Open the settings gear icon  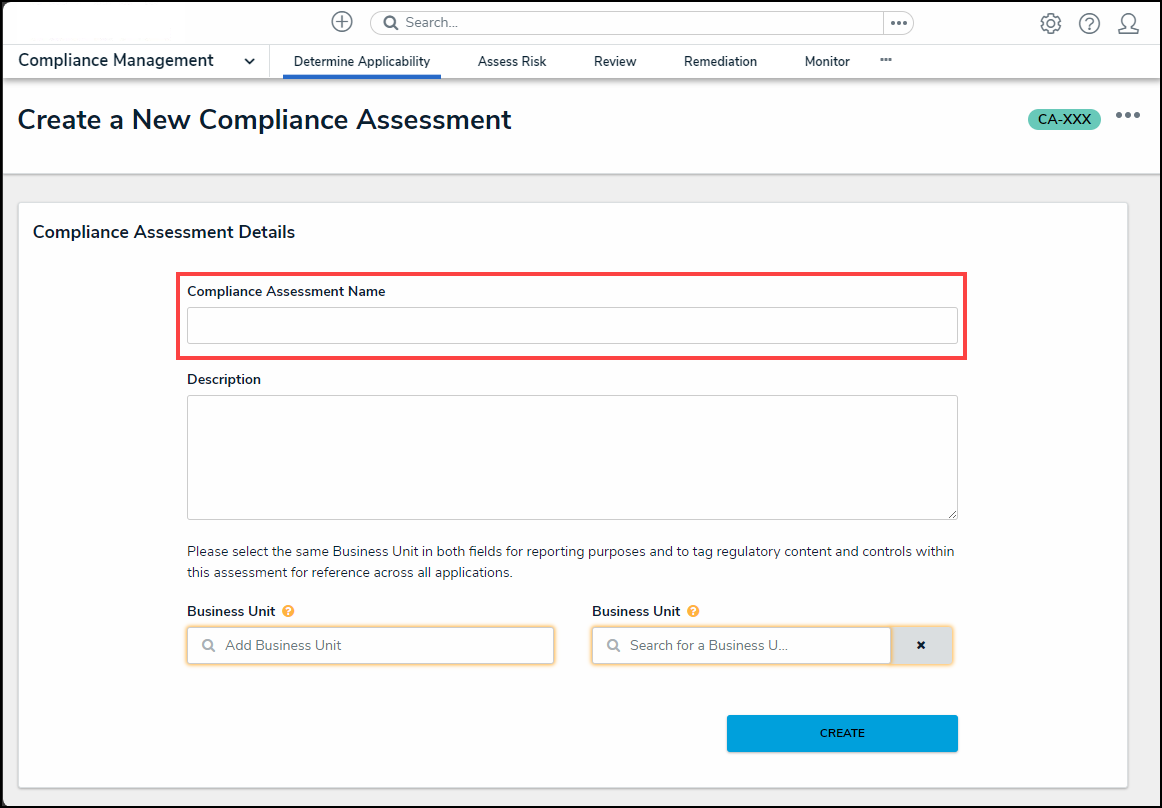point(1050,24)
